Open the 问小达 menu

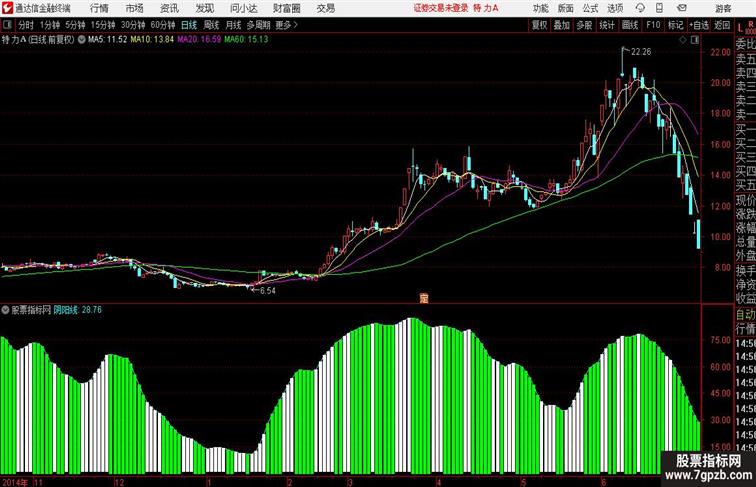(243, 8)
